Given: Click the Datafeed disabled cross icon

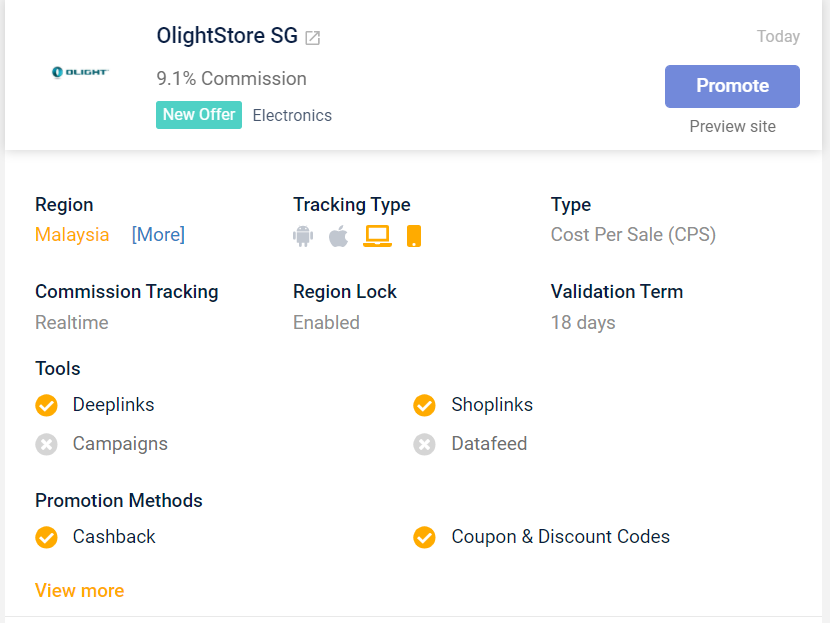Looking at the screenshot, I should pyautogui.click(x=425, y=445).
